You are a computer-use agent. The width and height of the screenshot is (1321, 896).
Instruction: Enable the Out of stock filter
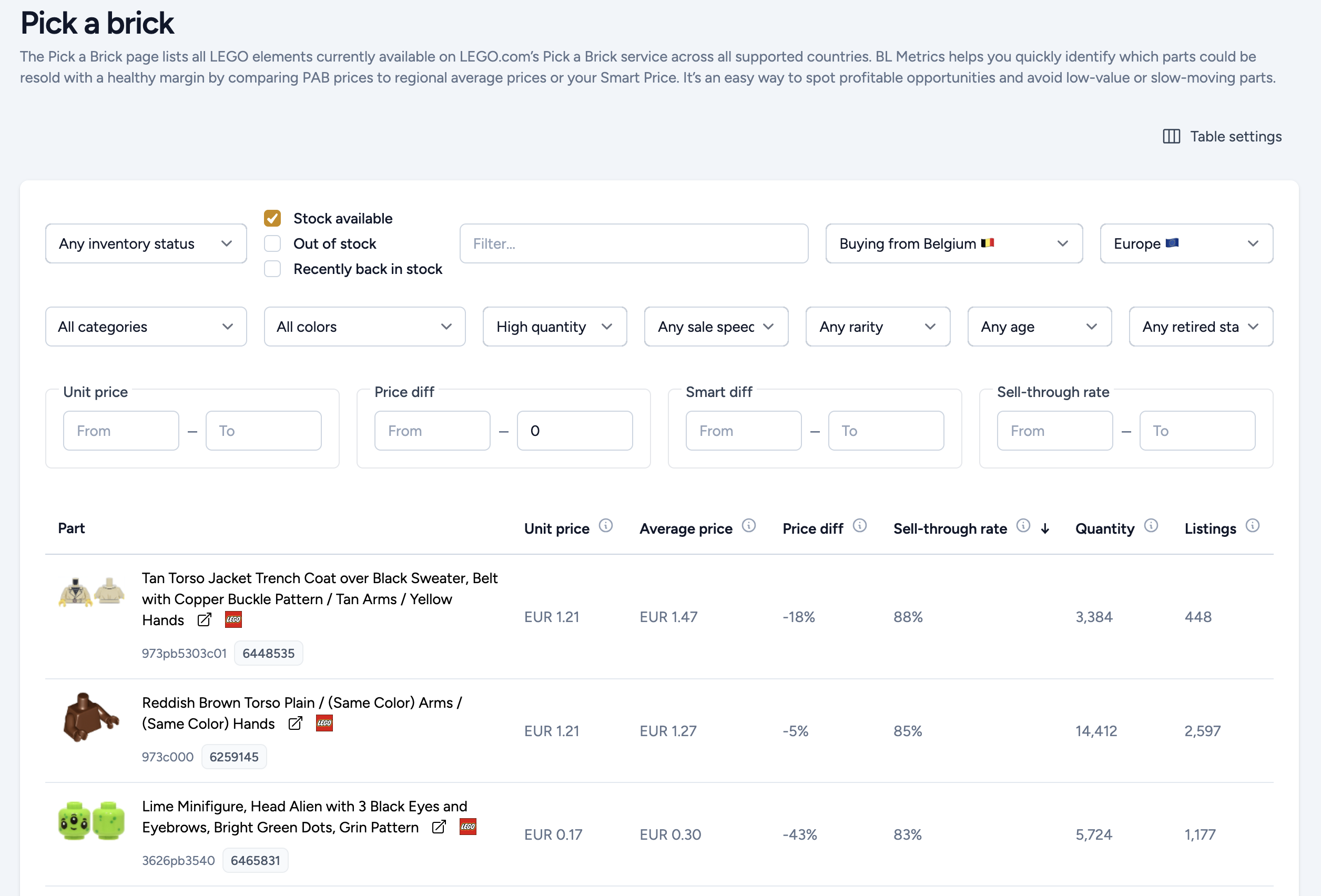[272, 243]
